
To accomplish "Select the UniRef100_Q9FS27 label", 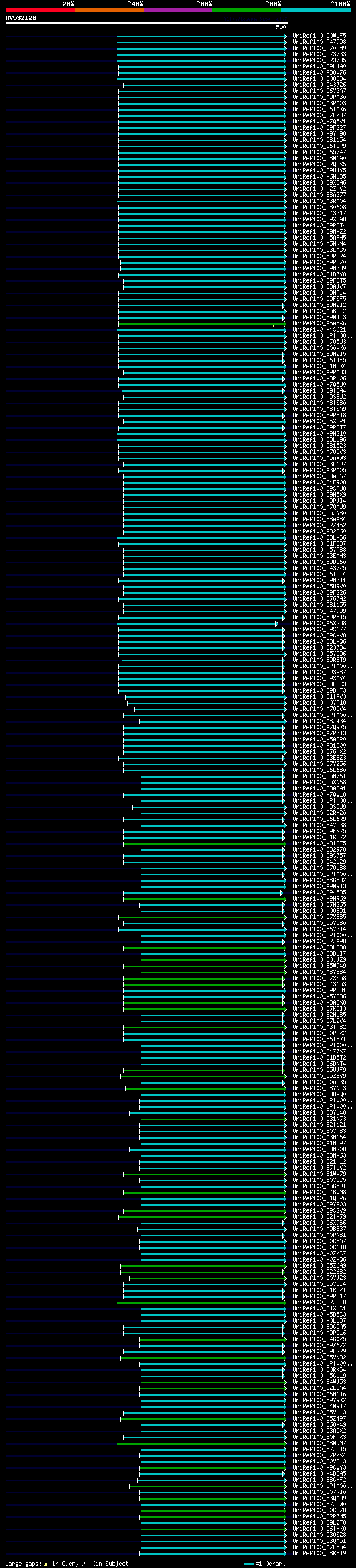I will [319, 128].
